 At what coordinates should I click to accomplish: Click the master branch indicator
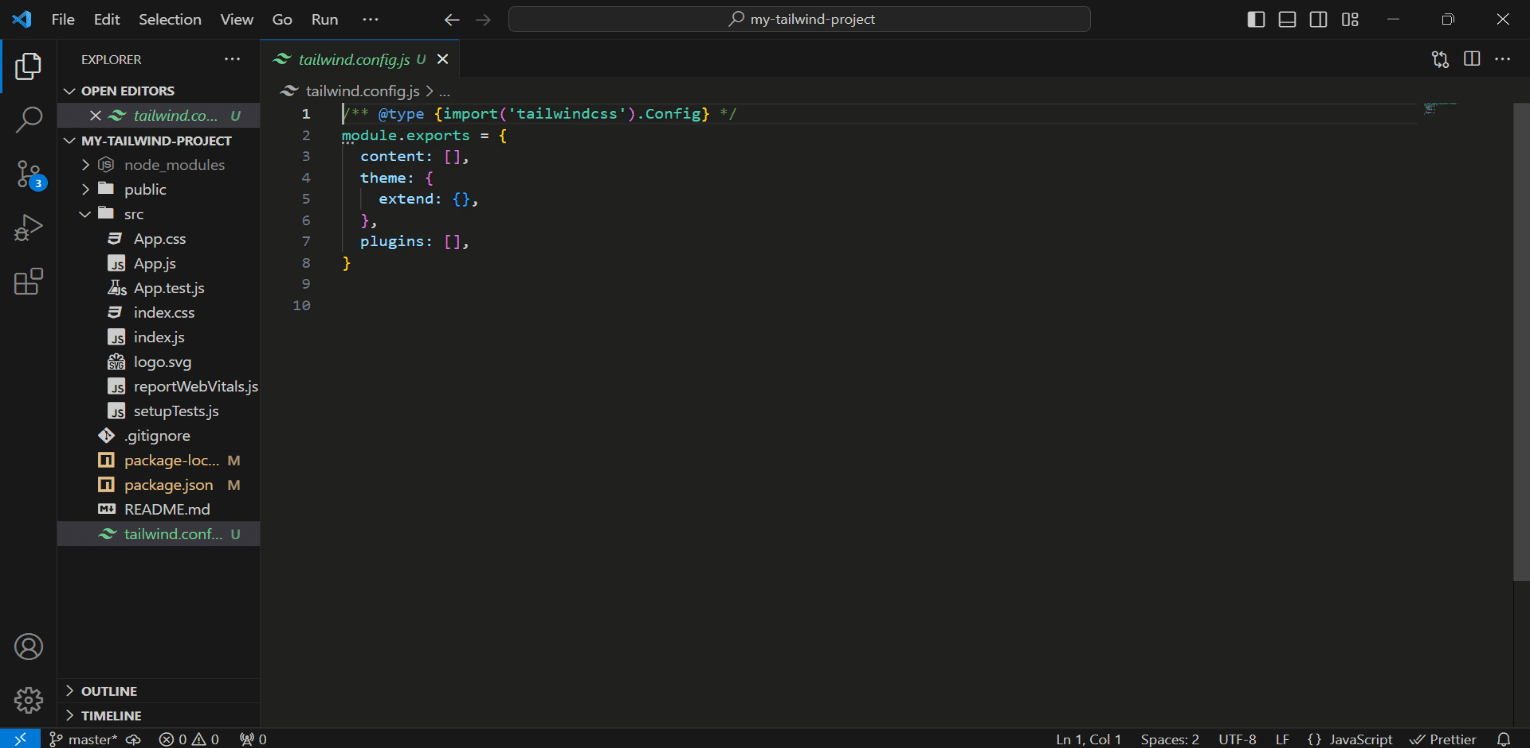pos(83,739)
